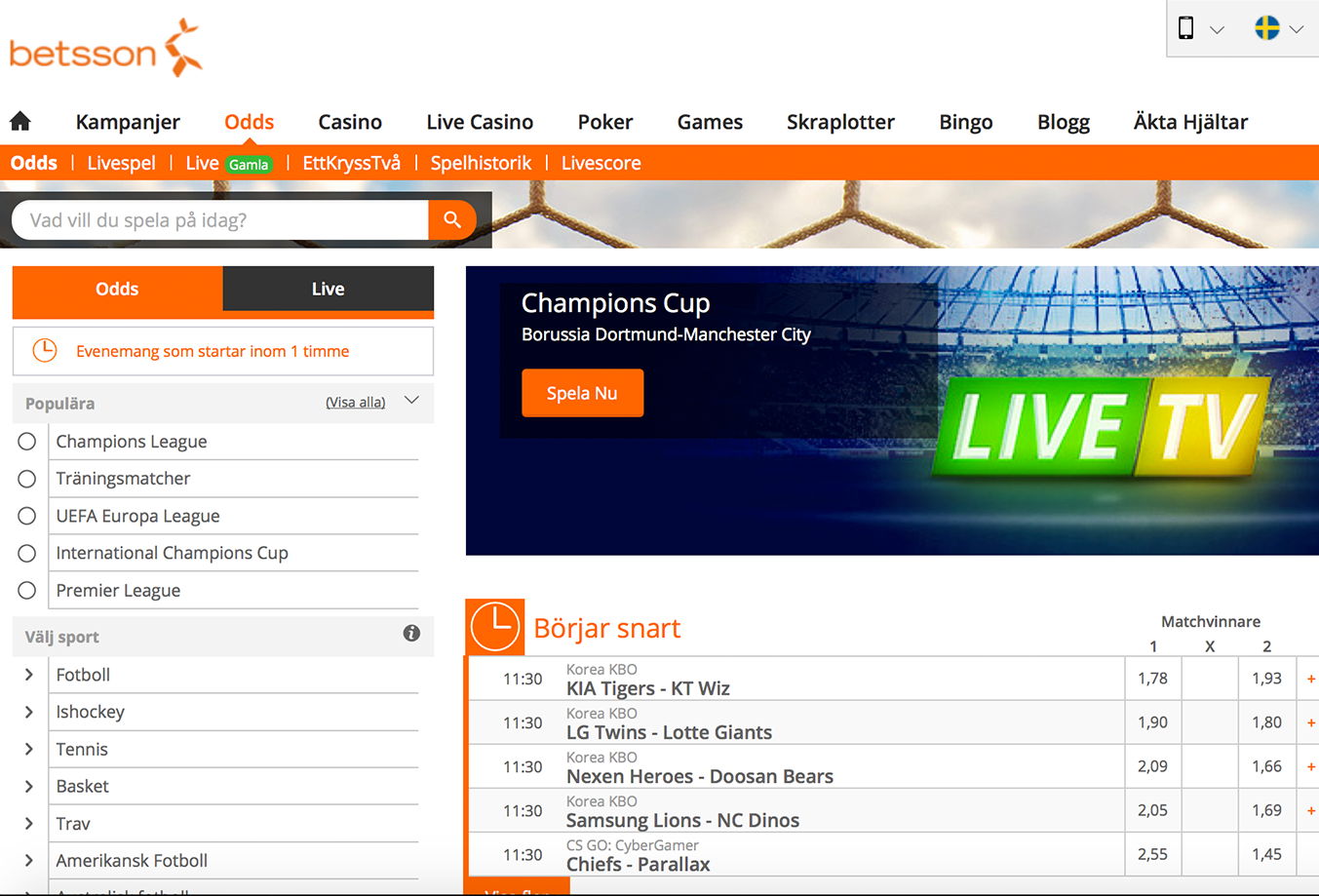Click plus icon for LG Twins match
This screenshot has width=1319, height=896.
(1311, 722)
